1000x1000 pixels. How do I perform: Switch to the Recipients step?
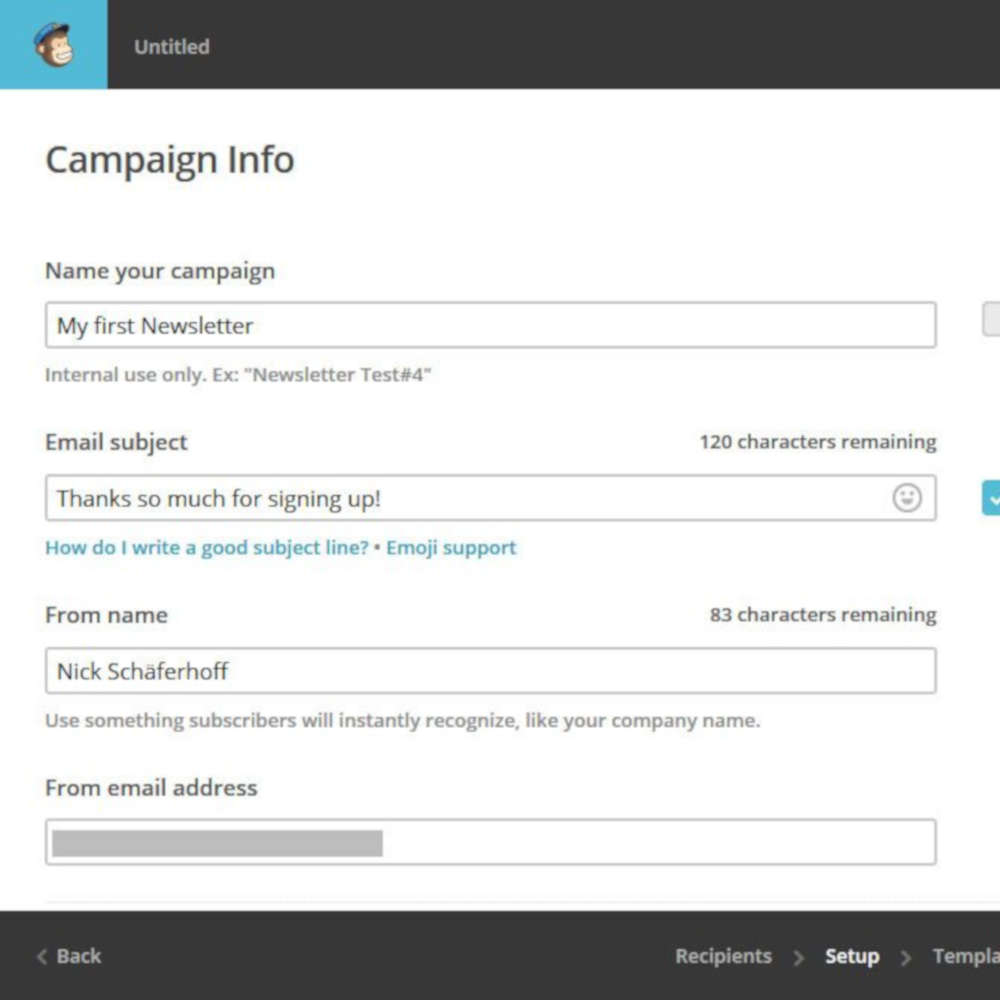(723, 956)
